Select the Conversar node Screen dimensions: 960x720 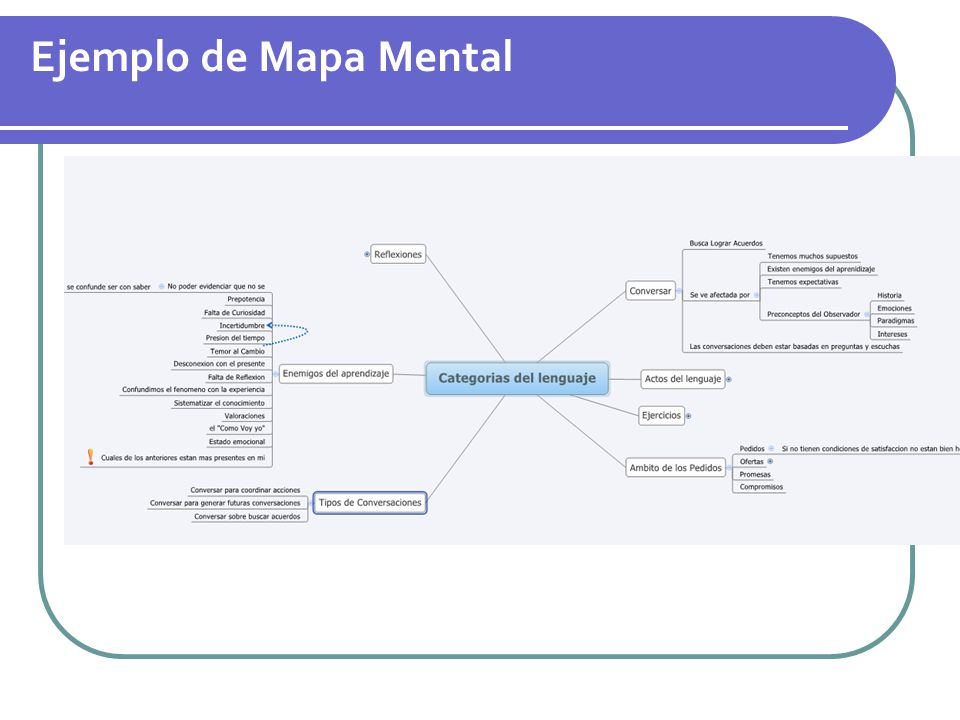coord(650,291)
